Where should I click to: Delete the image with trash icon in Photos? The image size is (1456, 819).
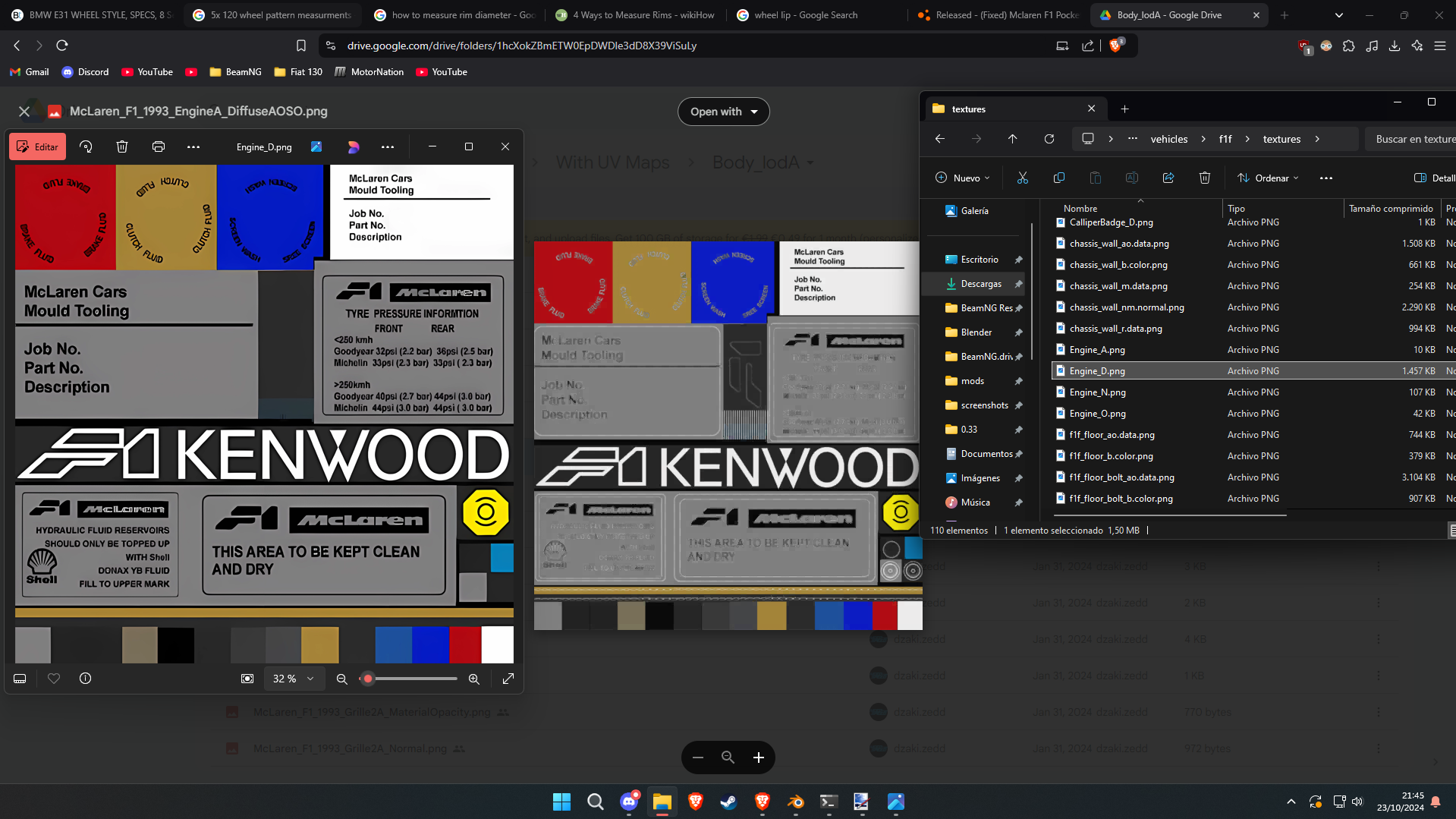pyautogui.click(x=122, y=147)
